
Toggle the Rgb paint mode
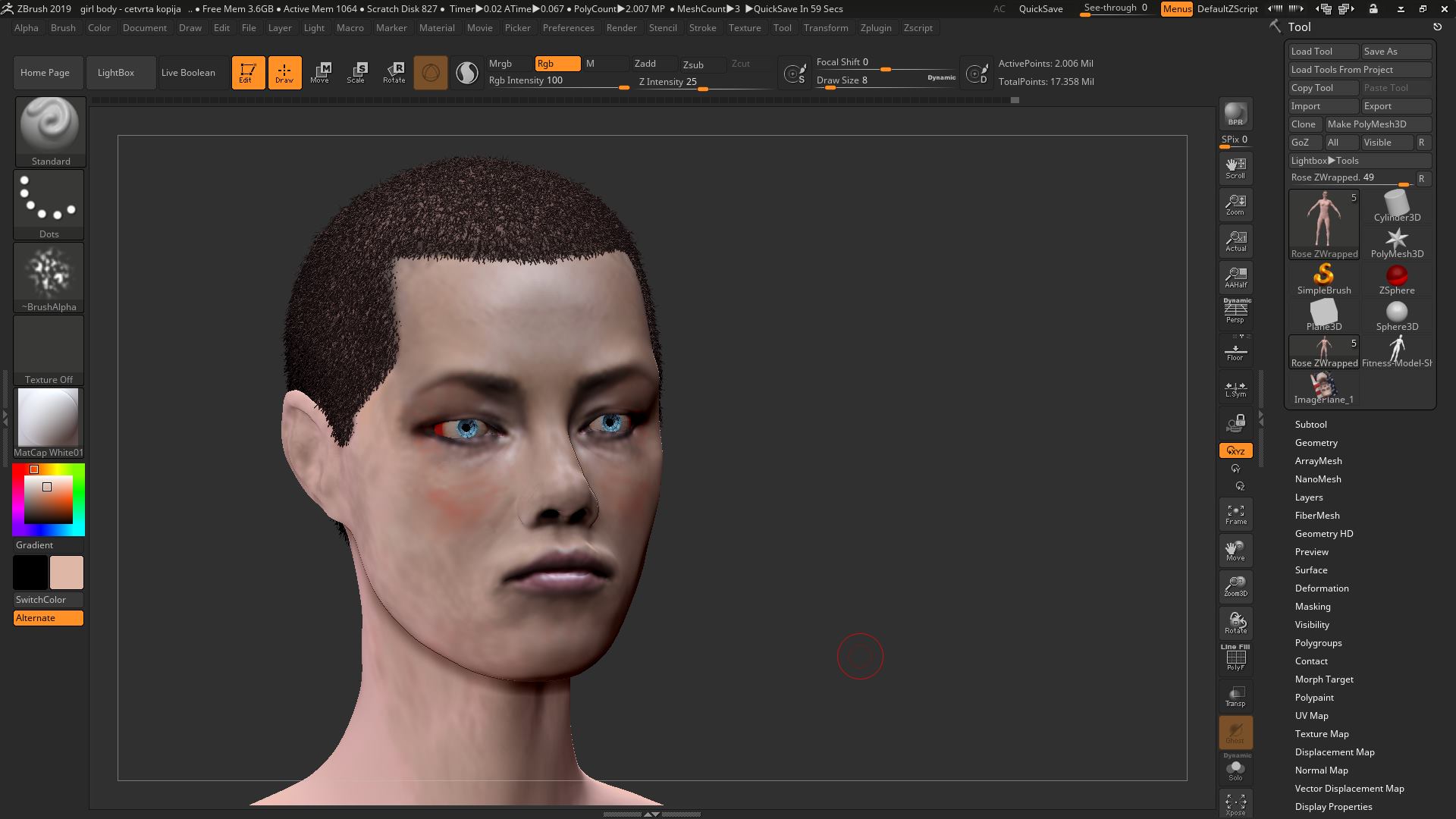(557, 64)
